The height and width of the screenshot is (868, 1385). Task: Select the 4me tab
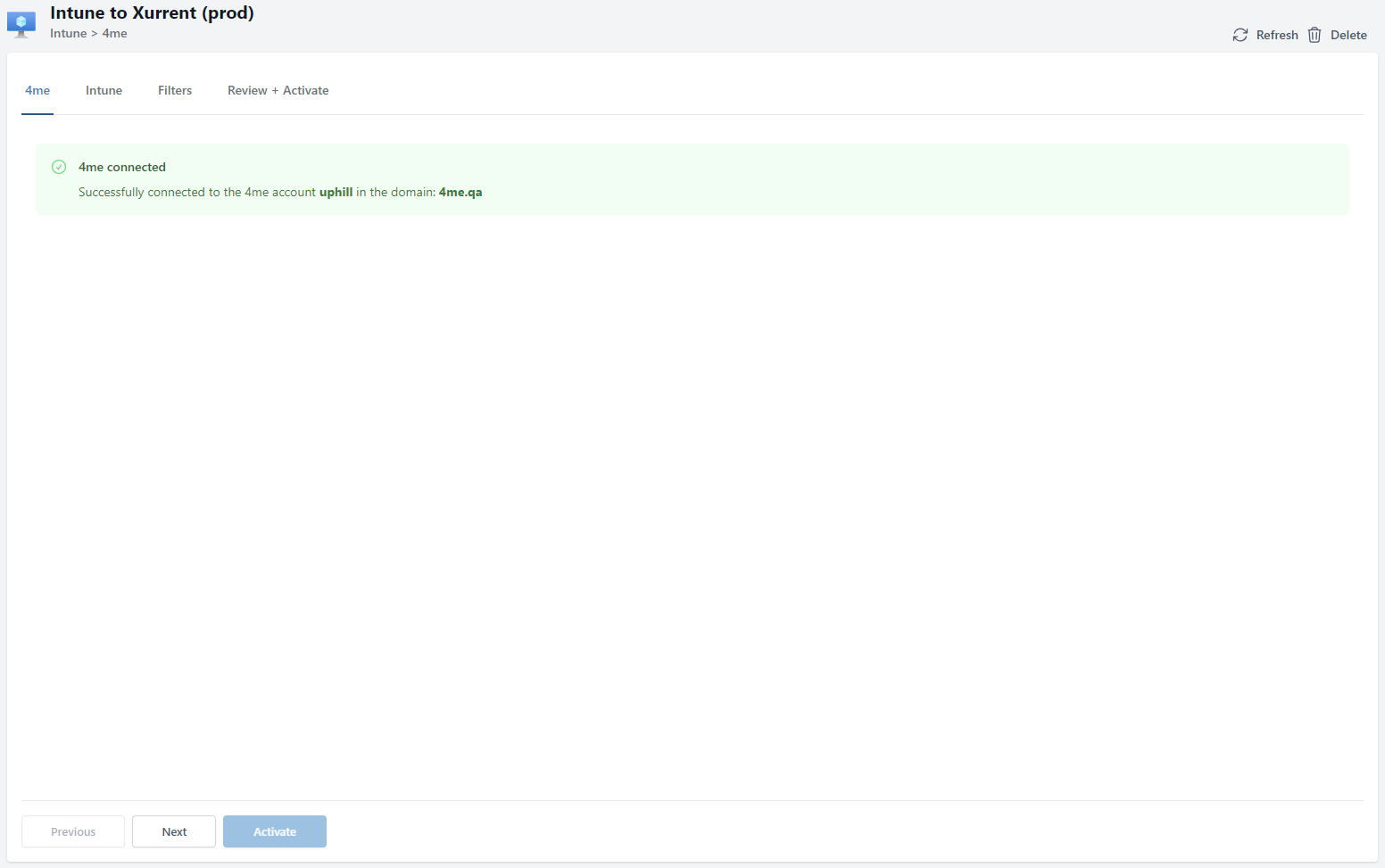(x=37, y=91)
